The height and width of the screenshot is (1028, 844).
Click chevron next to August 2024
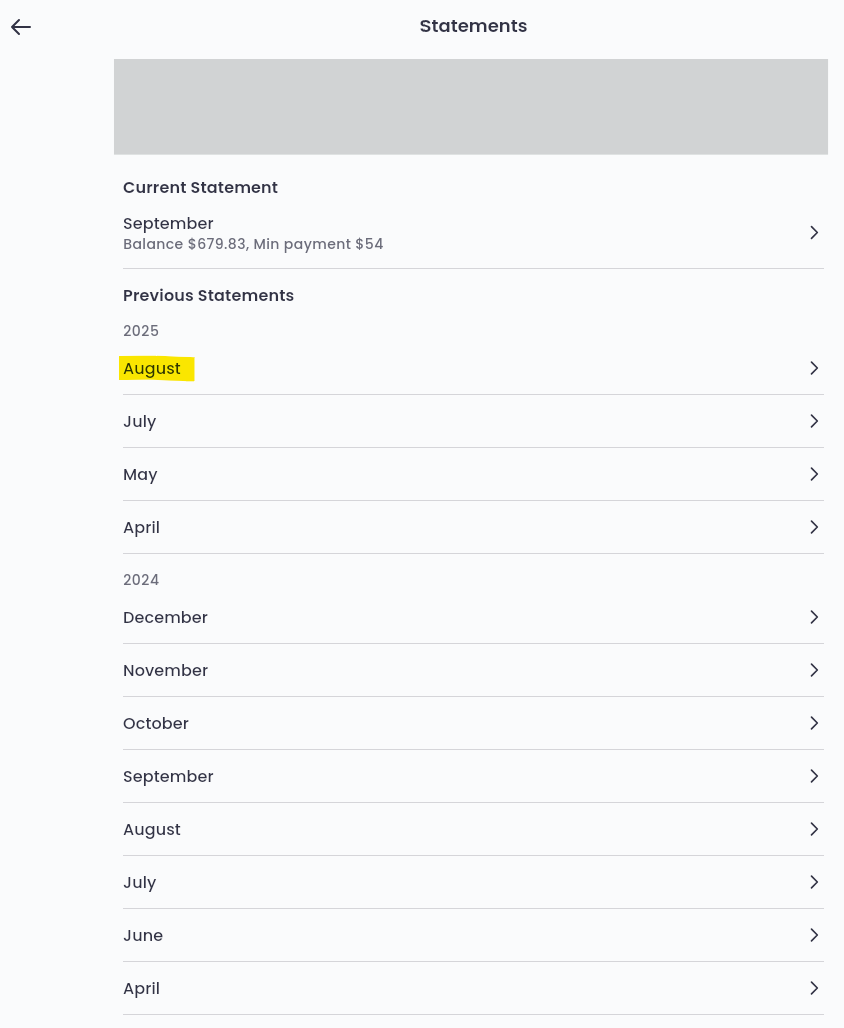pos(814,829)
